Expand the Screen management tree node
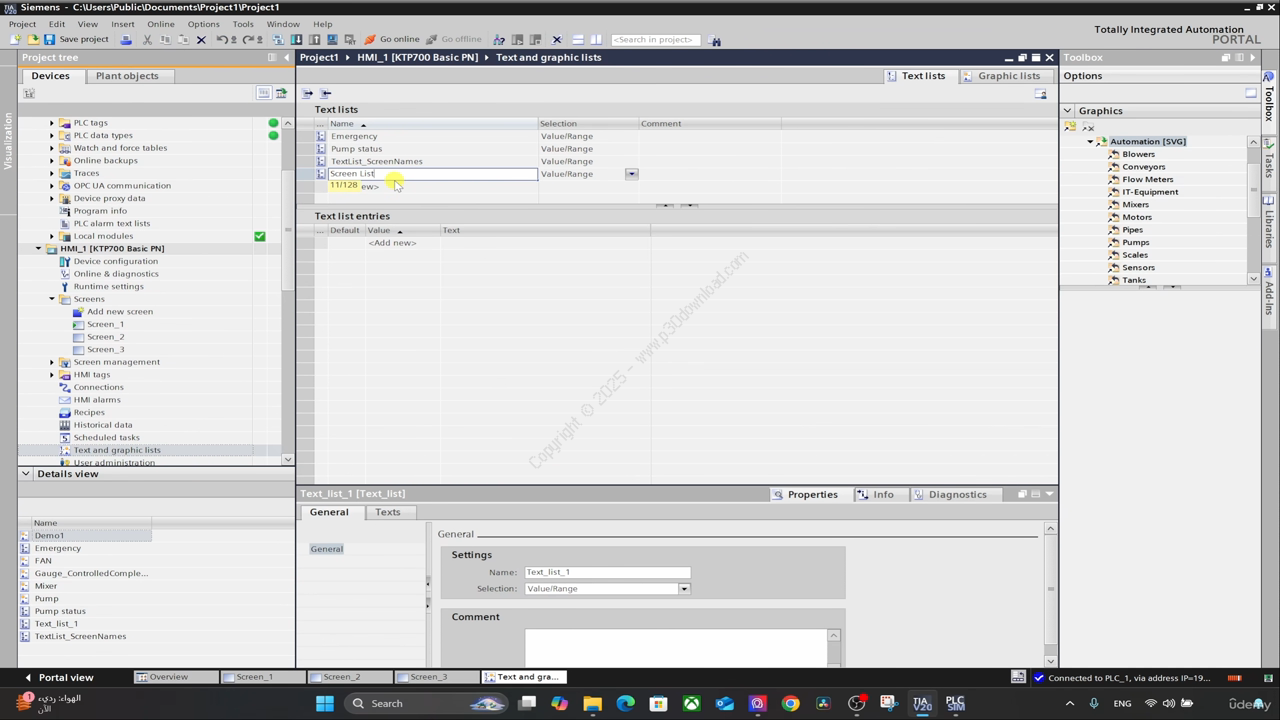 coord(52,362)
